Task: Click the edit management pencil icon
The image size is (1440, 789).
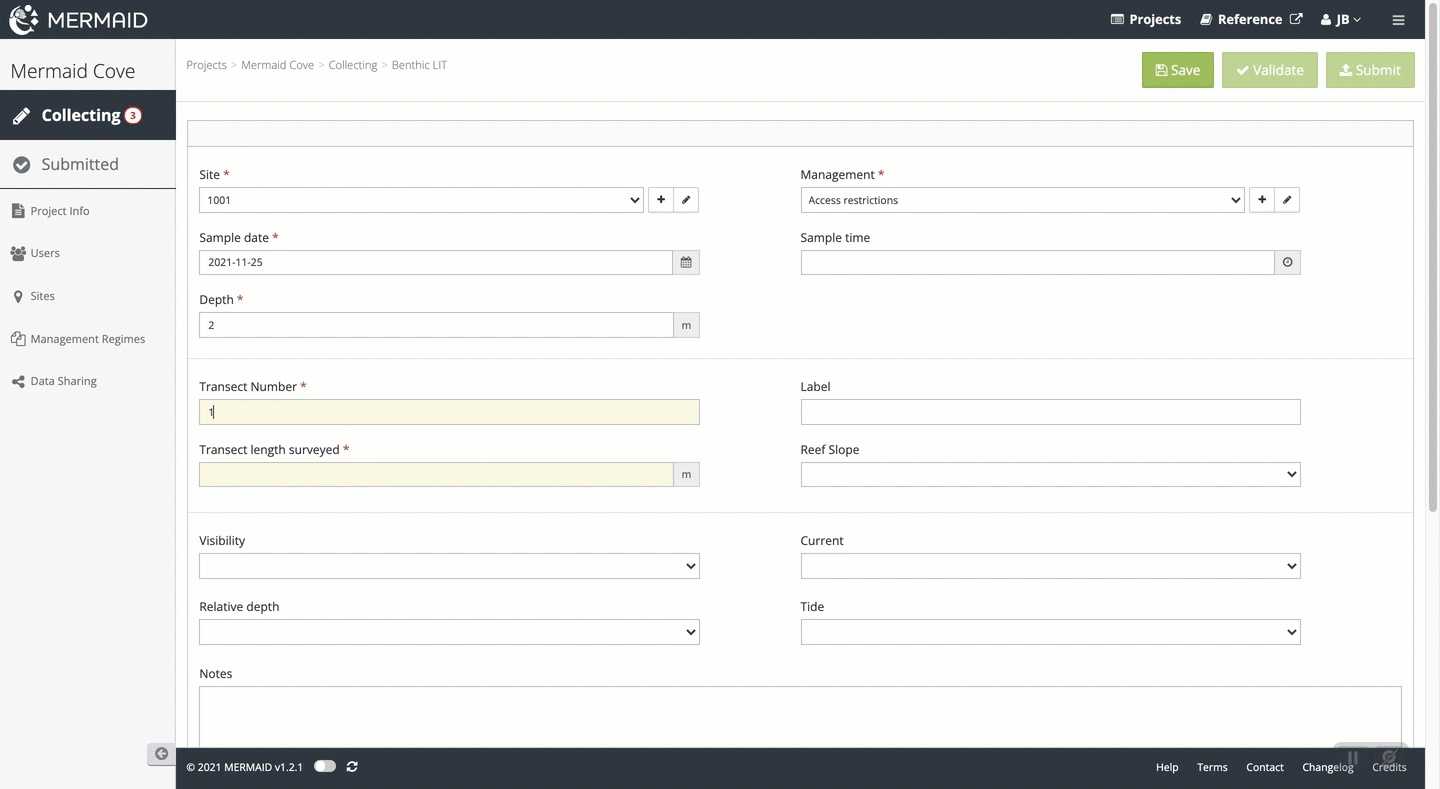Action: 1287,200
